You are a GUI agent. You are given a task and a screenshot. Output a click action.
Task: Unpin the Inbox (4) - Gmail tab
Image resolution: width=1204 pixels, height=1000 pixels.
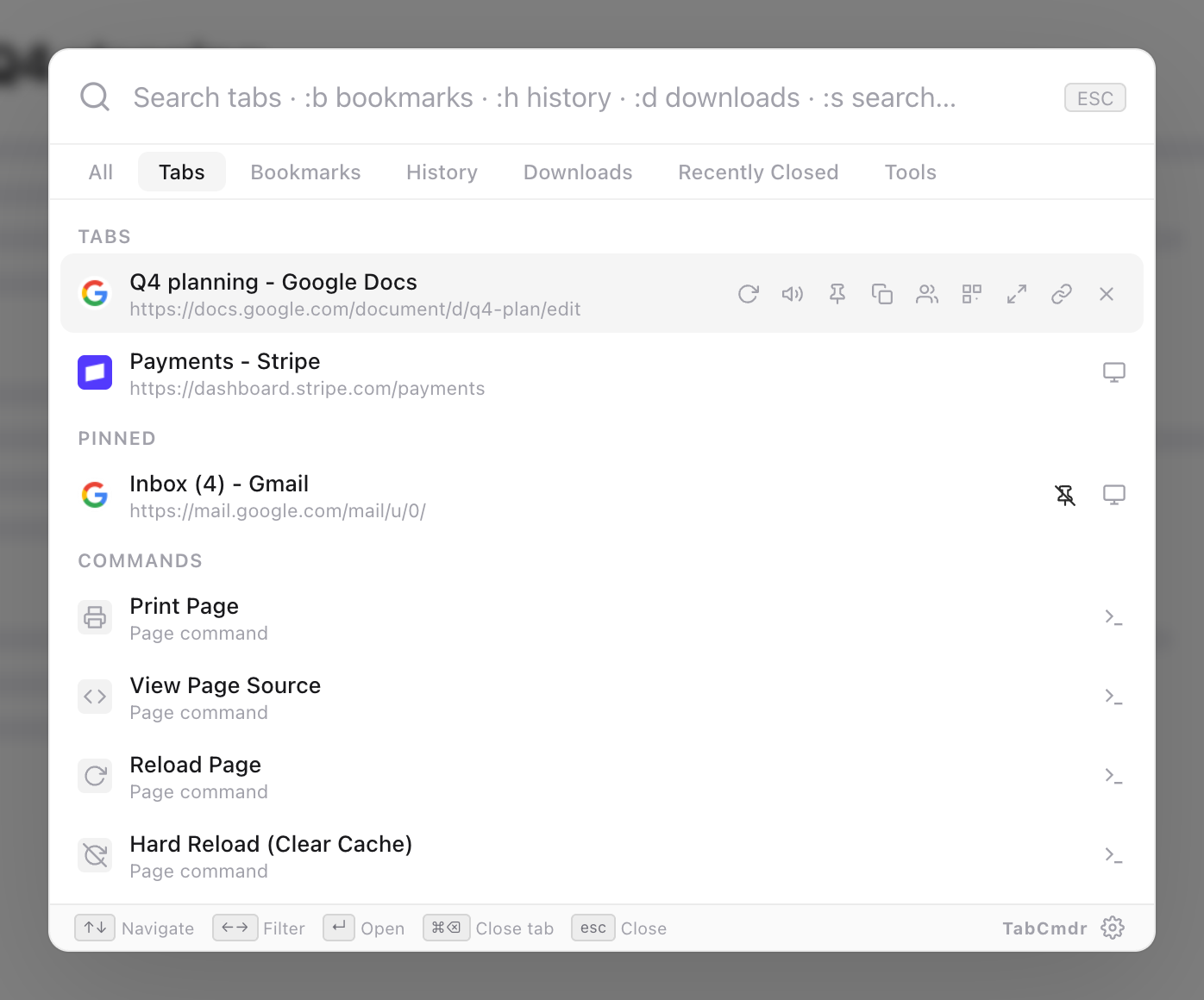click(1066, 495)
